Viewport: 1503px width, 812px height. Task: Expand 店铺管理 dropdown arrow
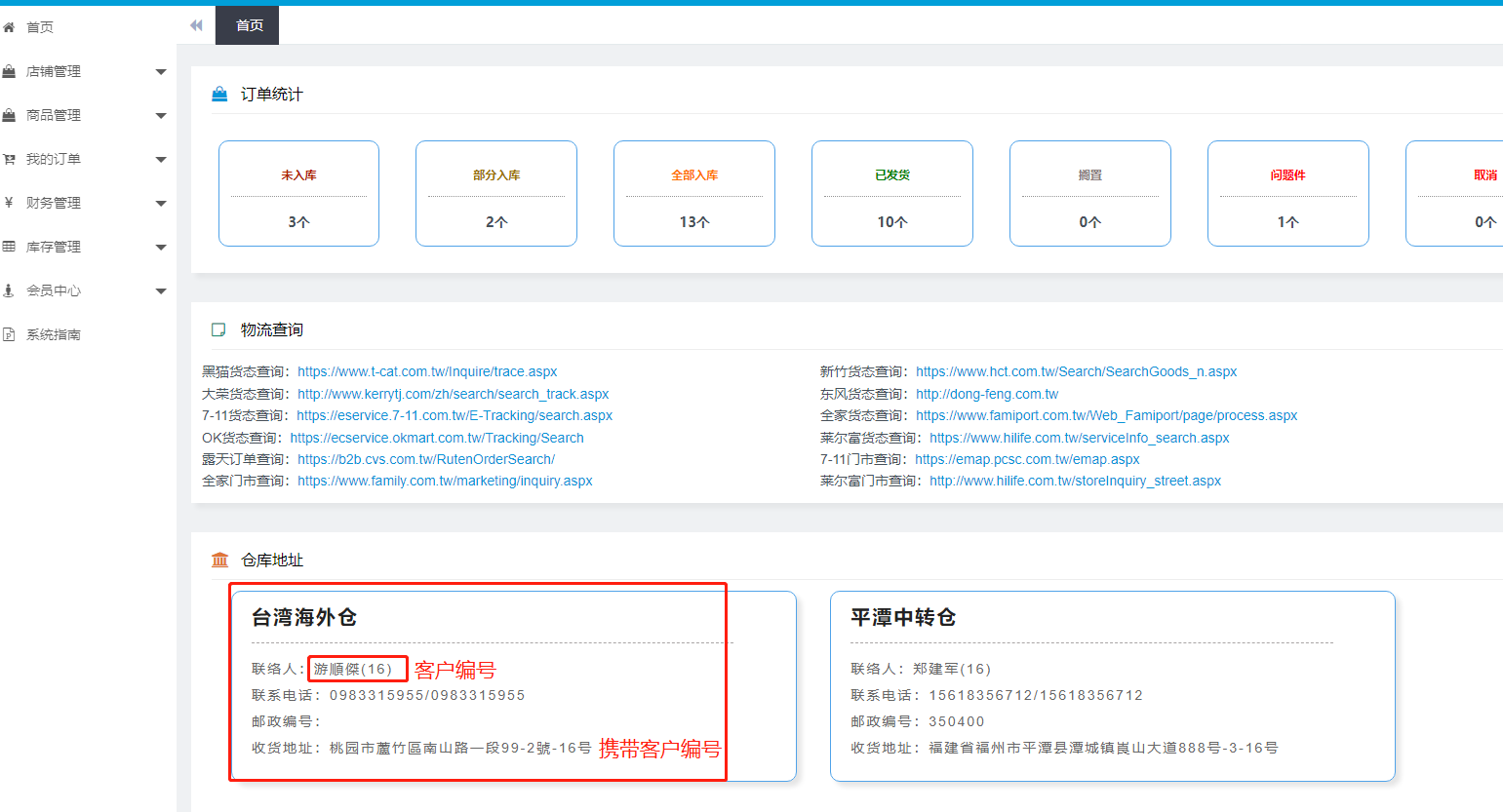[x=161, y=72]
